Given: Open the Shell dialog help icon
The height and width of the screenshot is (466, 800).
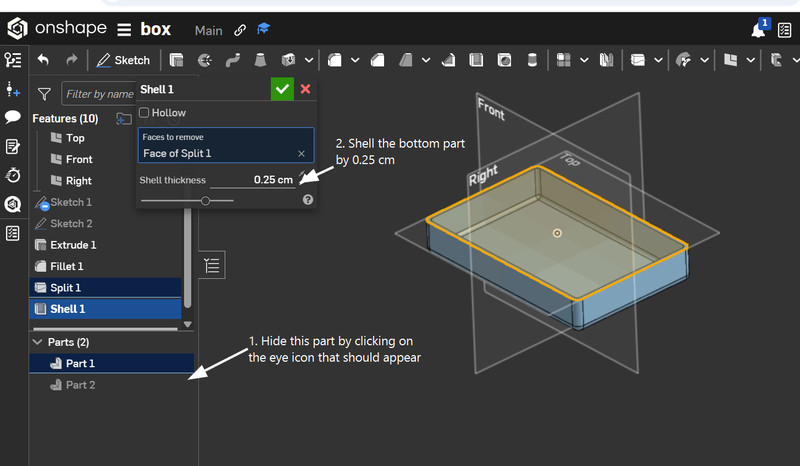Looking at the screenshot, I should coord(308,200).
